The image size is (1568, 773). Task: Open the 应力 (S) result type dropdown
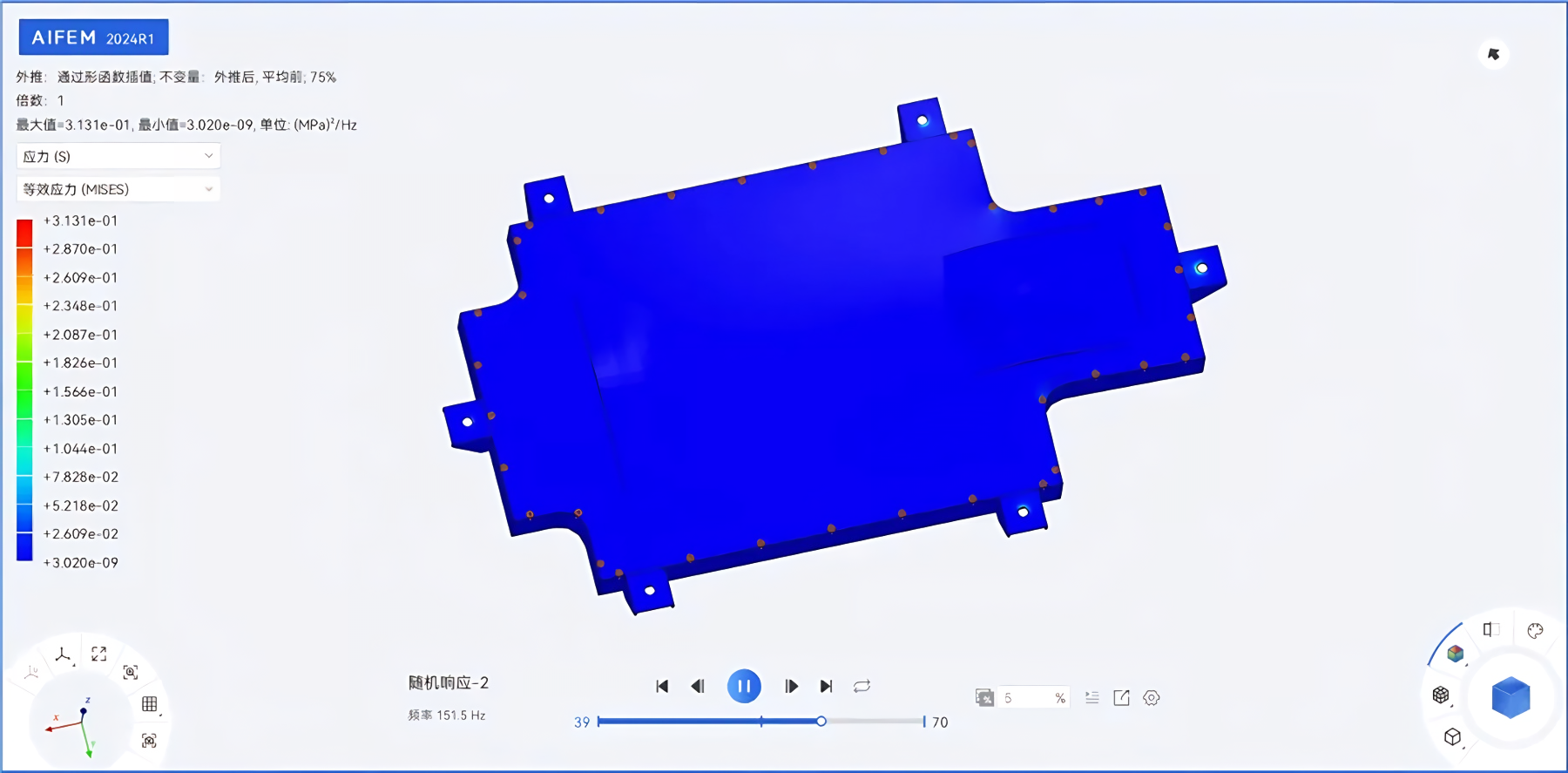(118, 156)
